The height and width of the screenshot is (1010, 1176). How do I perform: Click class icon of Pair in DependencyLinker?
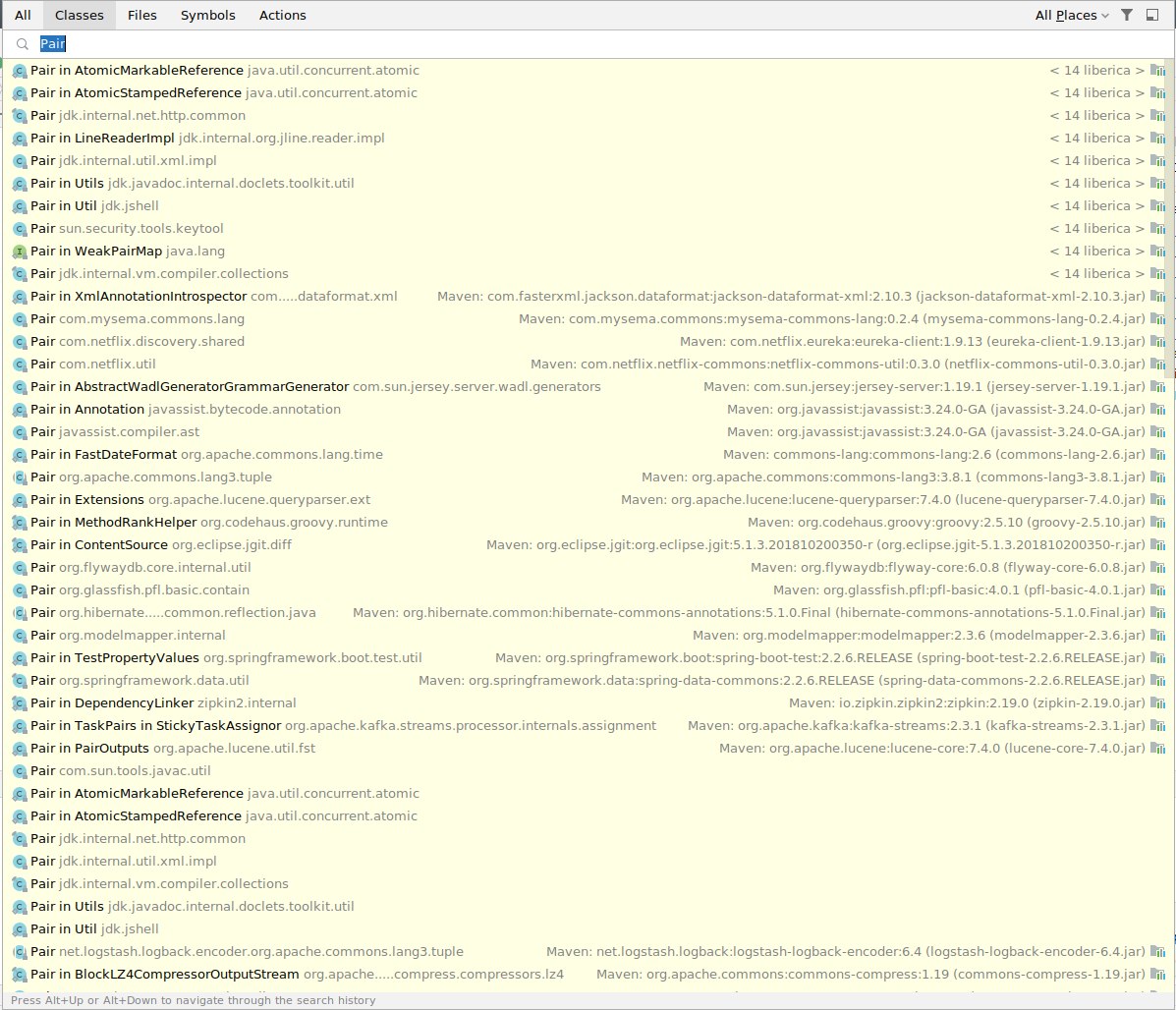coord(21,704)
